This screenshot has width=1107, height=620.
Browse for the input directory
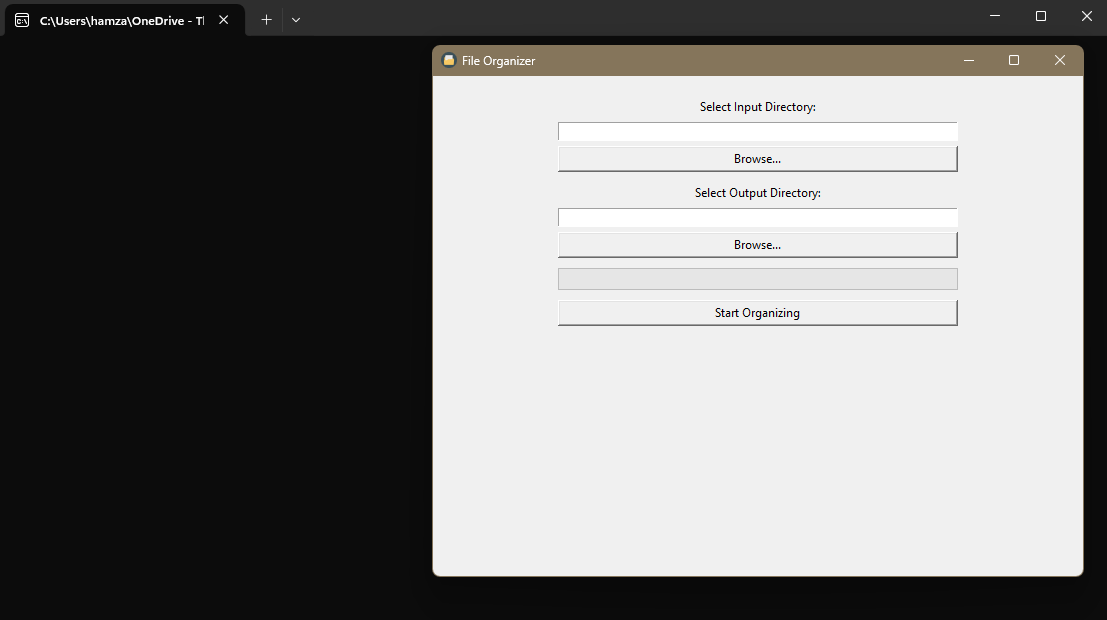click(x=758, y=159)
